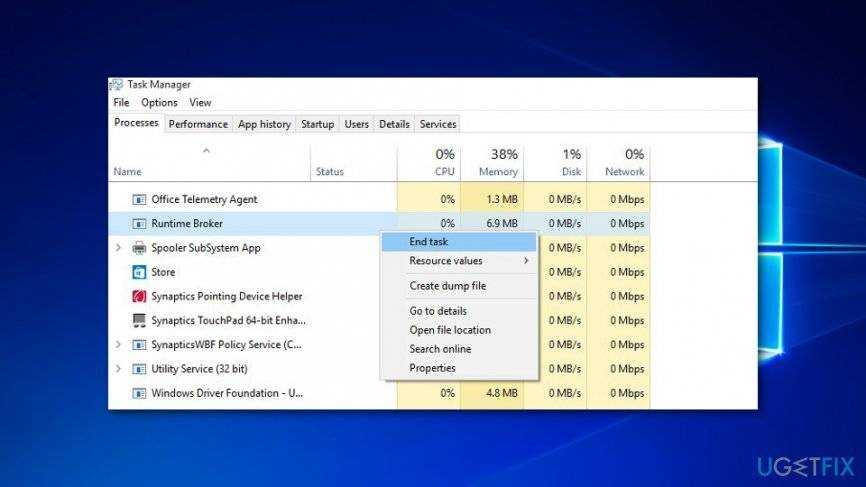Image resolution: width=866 pixels, height=487 pixels.
Task: Choose End task in the context menu
Action: pos(459,242)
